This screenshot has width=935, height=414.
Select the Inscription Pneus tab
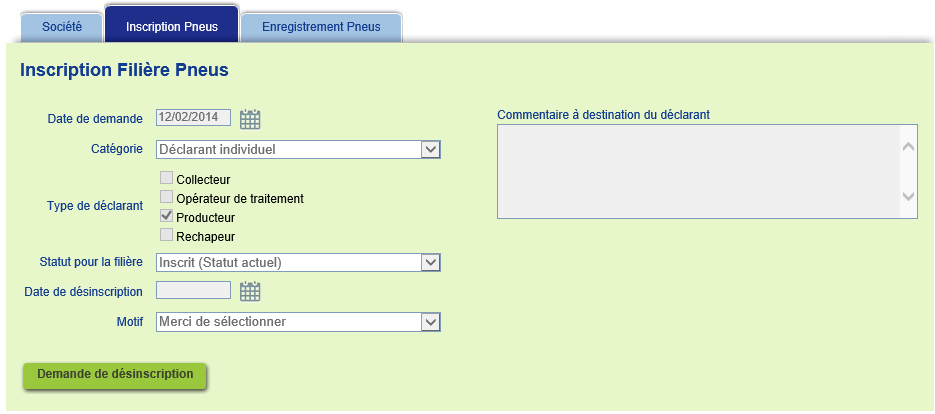pyautogui.click(x=172, y=25)
